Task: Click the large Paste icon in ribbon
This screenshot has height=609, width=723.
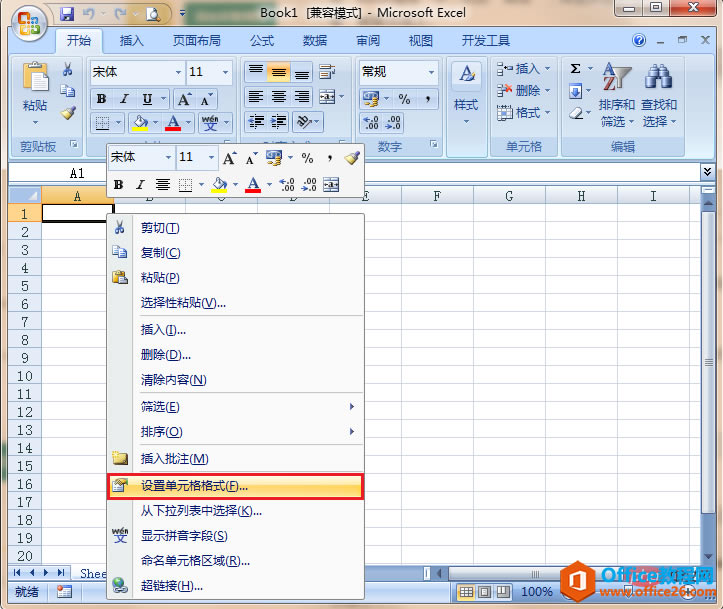Action: click(x=35, y=77)
